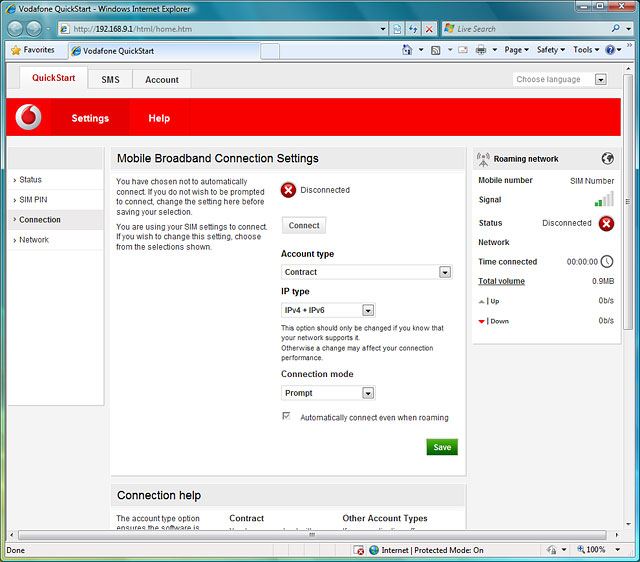Open the Total volume link

[x=501, y=281]
